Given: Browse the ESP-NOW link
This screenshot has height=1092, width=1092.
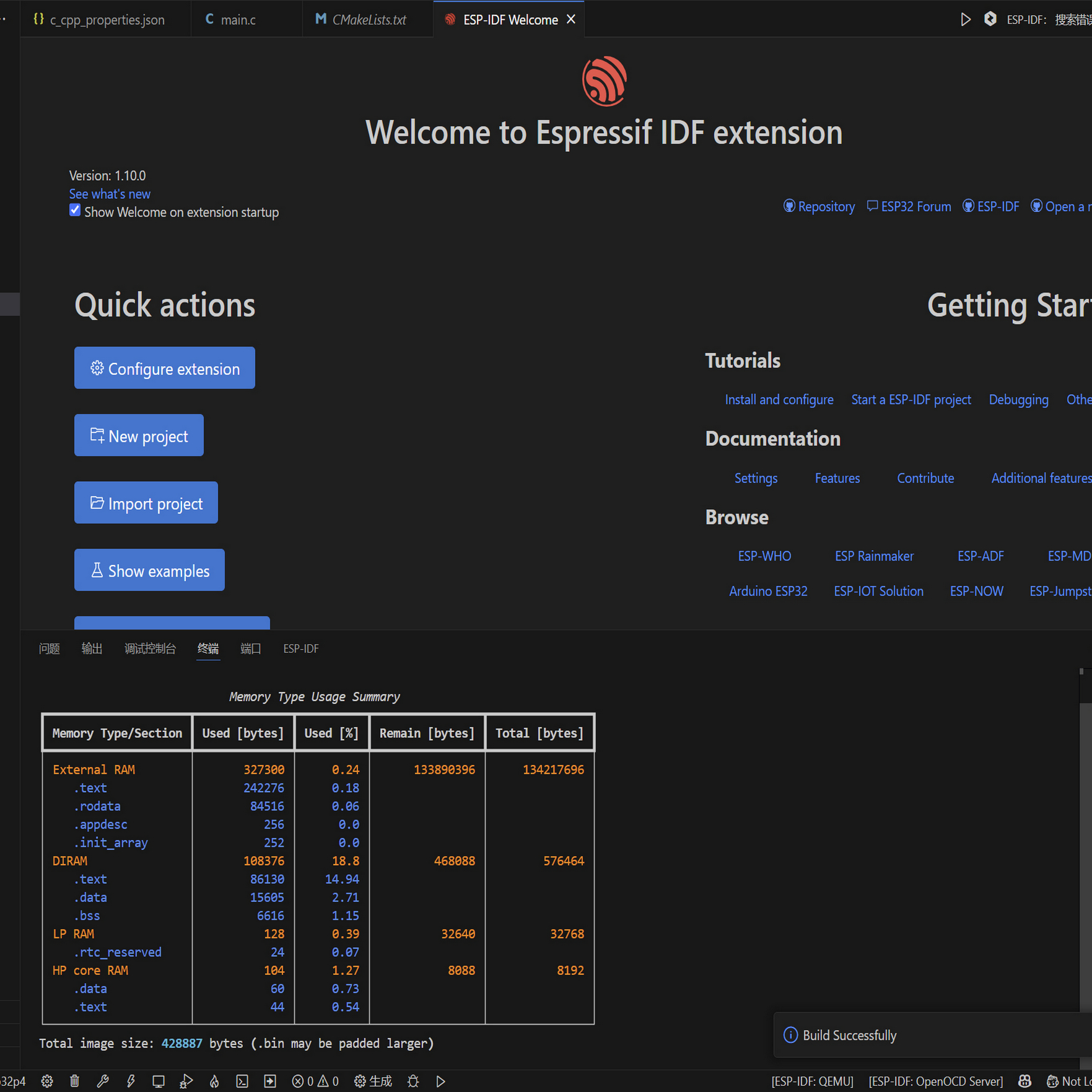Looking at the screenshot, I should coord(976,592).
